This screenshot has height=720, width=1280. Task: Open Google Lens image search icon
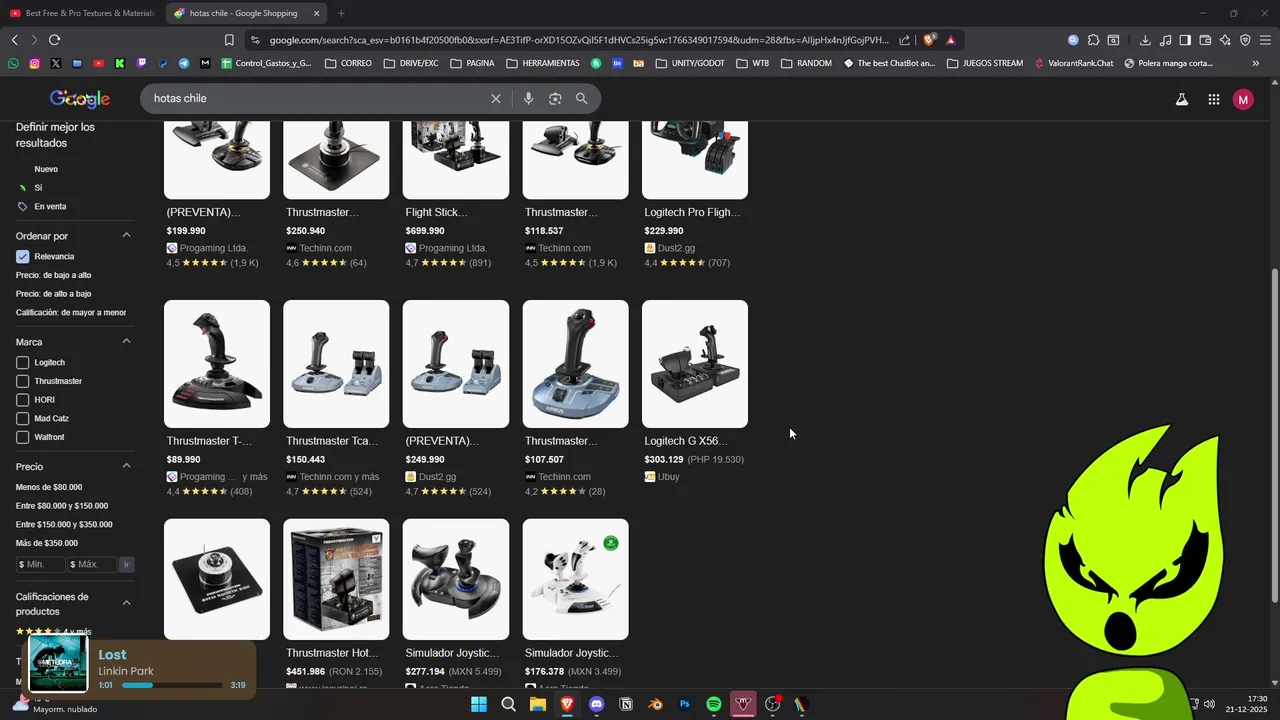555,99
